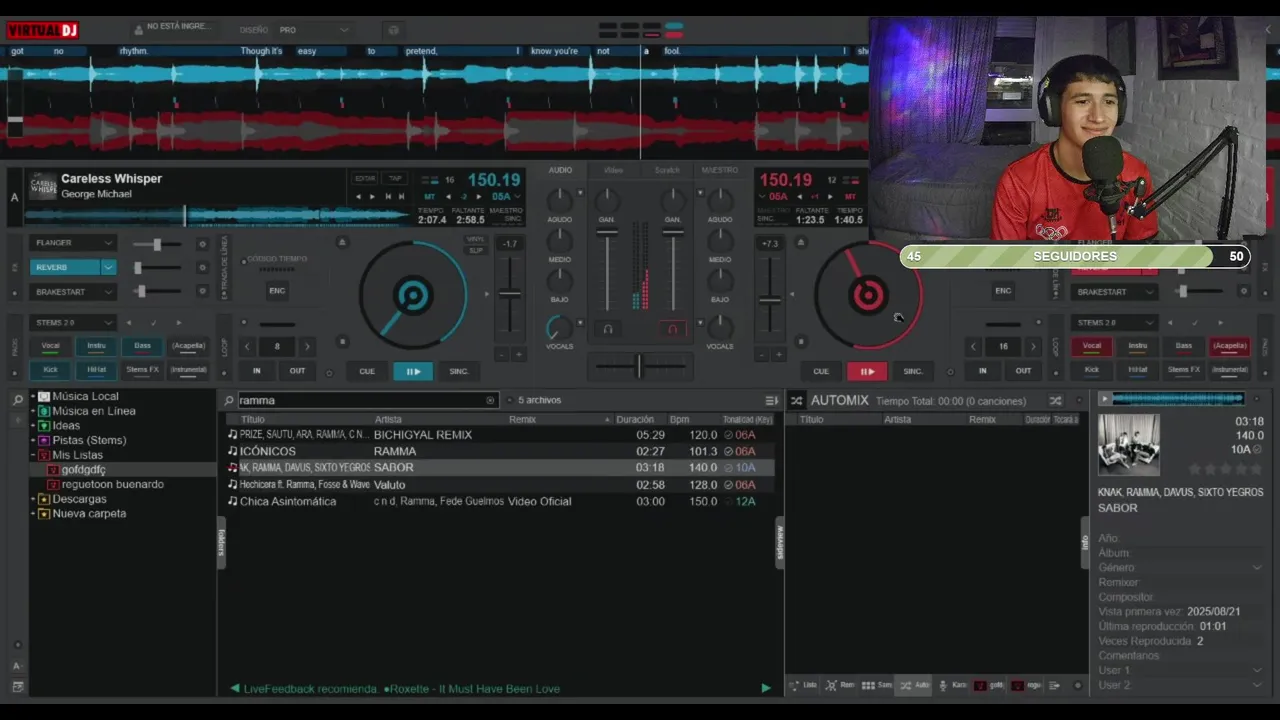Eject track from deck A

click(342, 242)
